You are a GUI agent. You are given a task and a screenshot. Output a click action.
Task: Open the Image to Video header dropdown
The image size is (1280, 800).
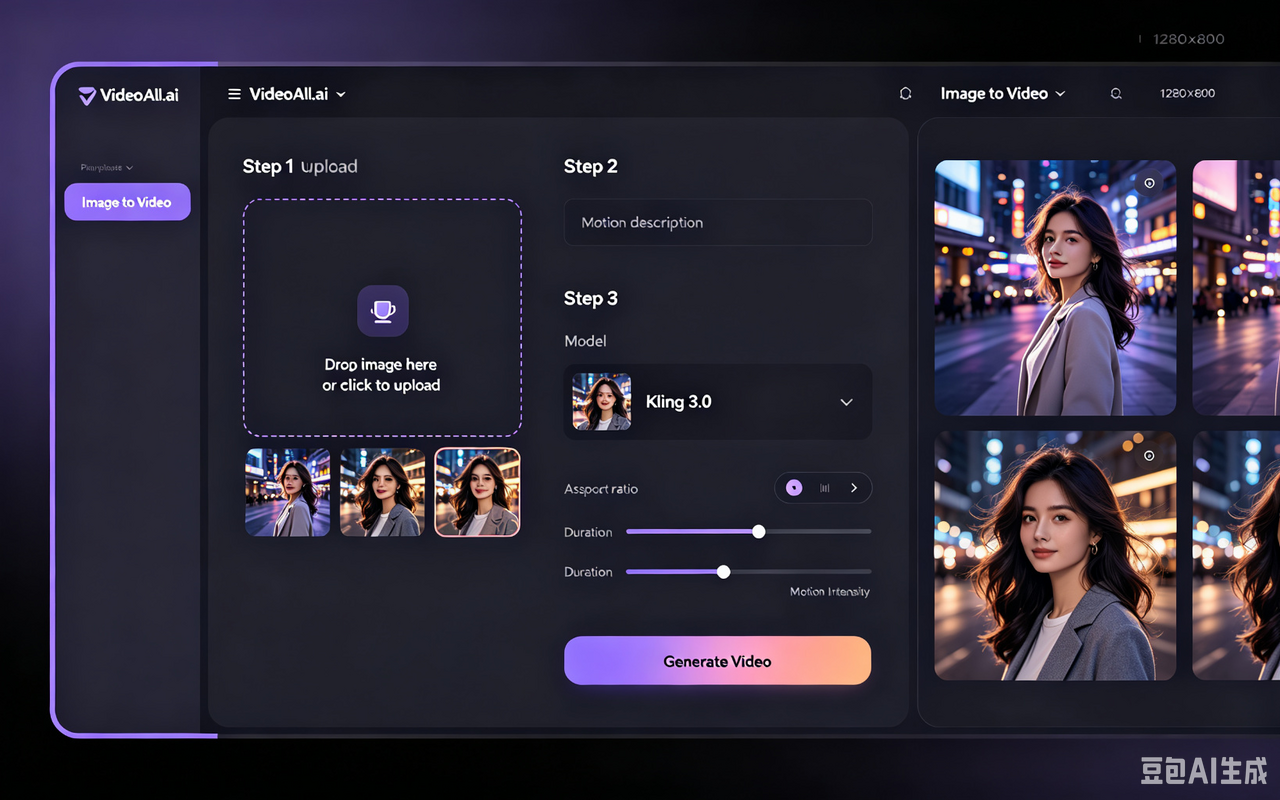click(1003, 93)
